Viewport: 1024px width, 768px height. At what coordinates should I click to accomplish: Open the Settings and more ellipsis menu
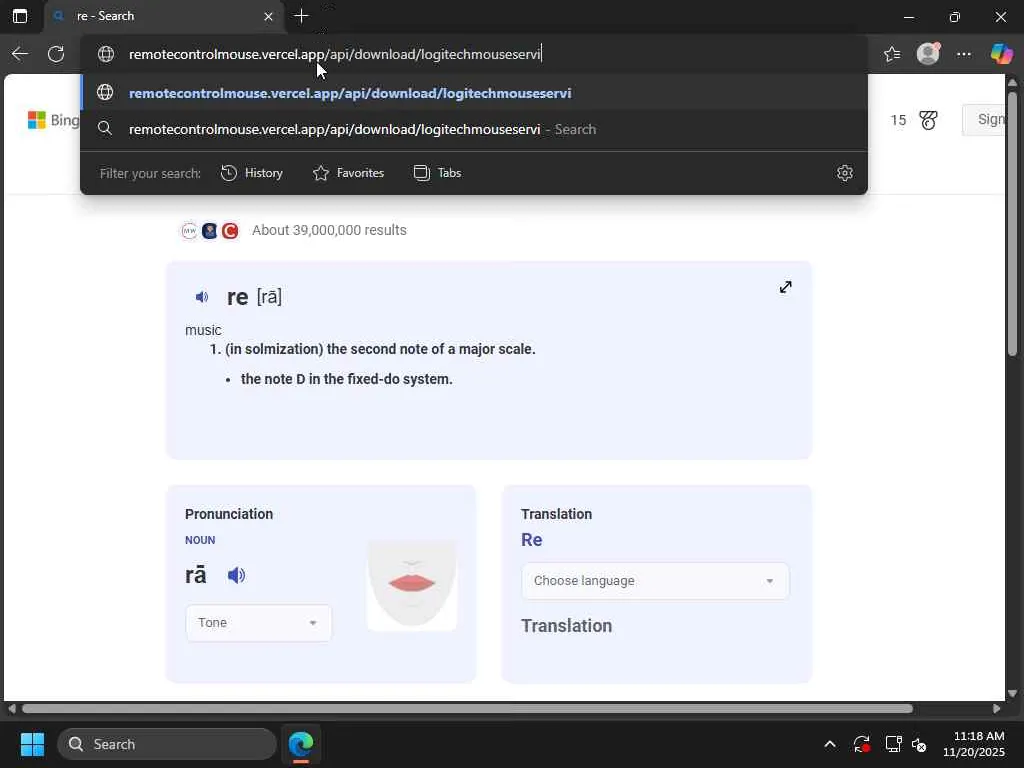964,54
